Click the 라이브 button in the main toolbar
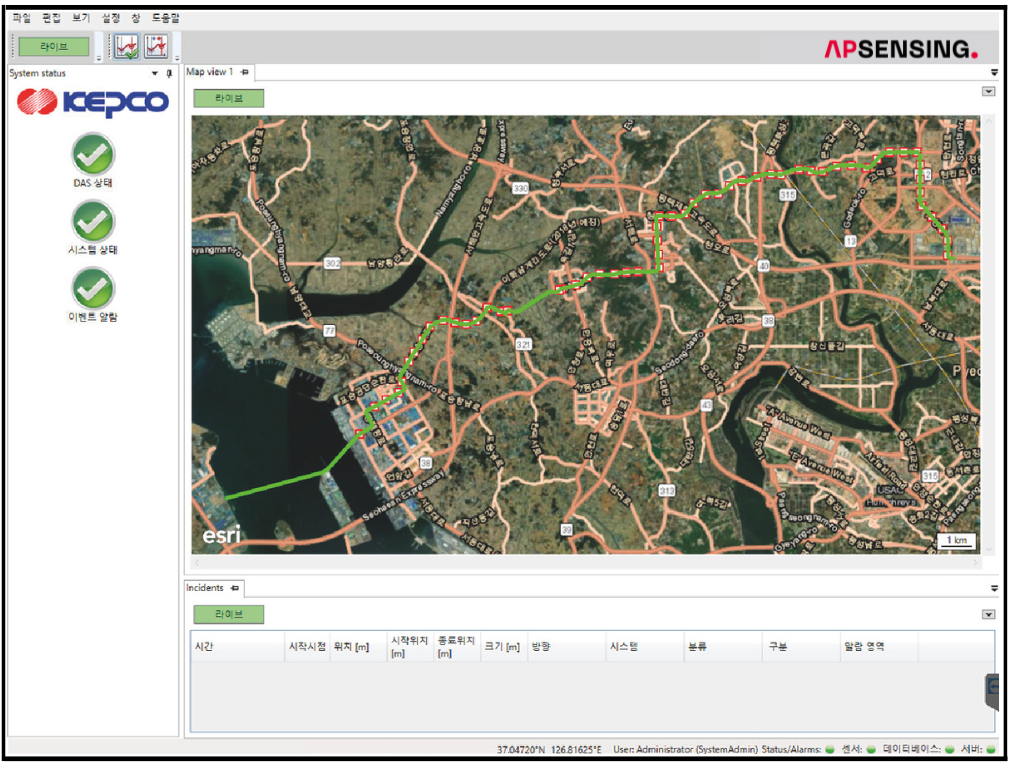Viewport: 1012px width, 768px height. [x=54, y=46]
